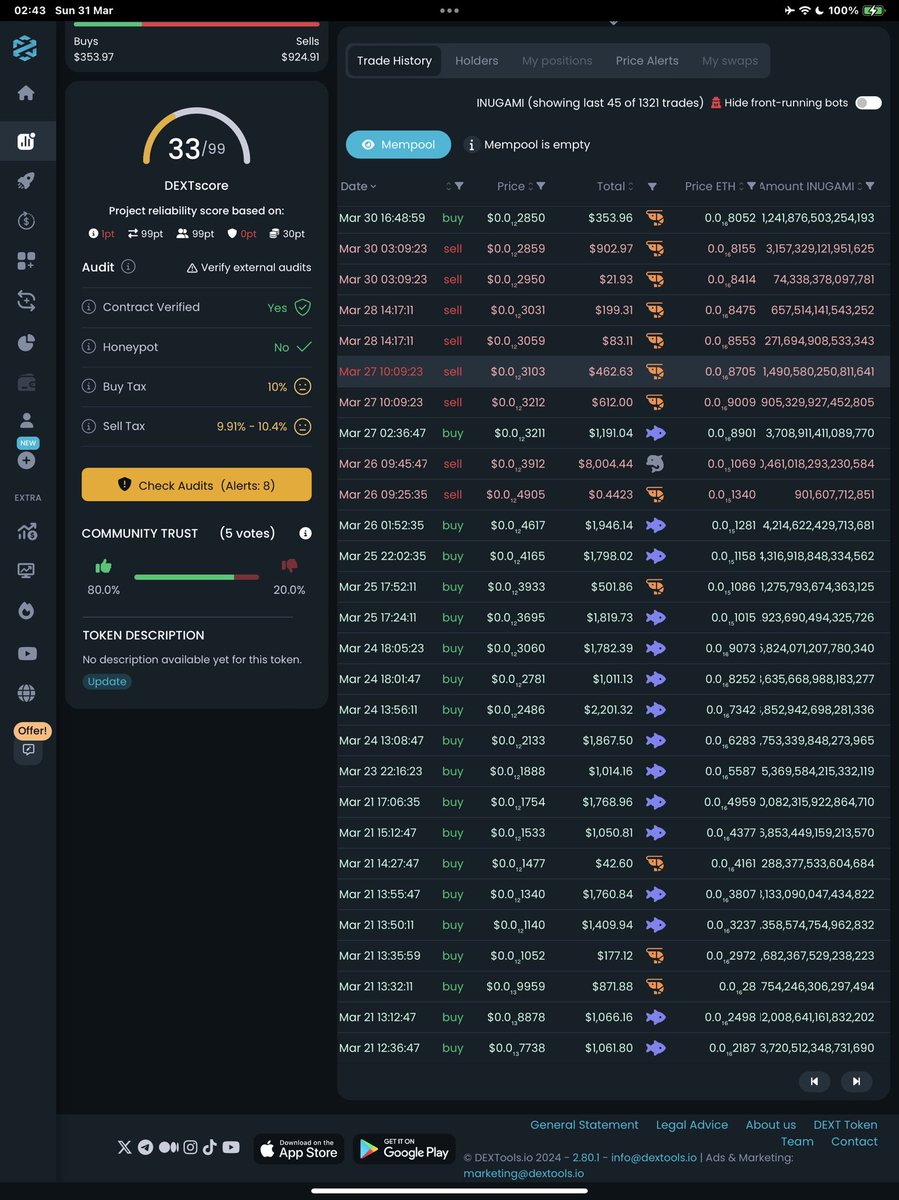Viewport: 899px width, 1200px height.
Task: Open the pie chart stats icon
Action: (x=26, y=342)
